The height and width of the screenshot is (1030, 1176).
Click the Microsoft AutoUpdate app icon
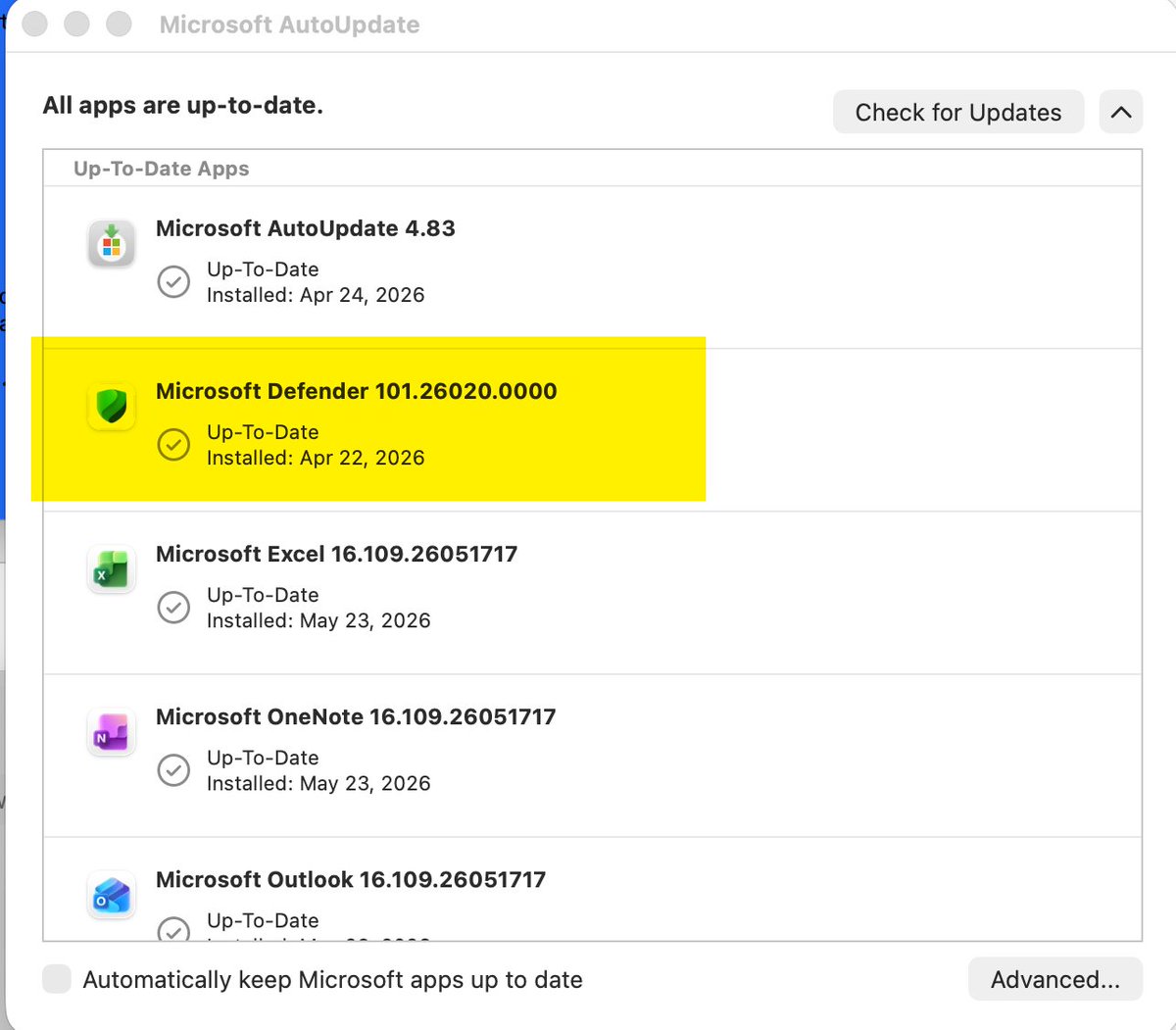112,243
